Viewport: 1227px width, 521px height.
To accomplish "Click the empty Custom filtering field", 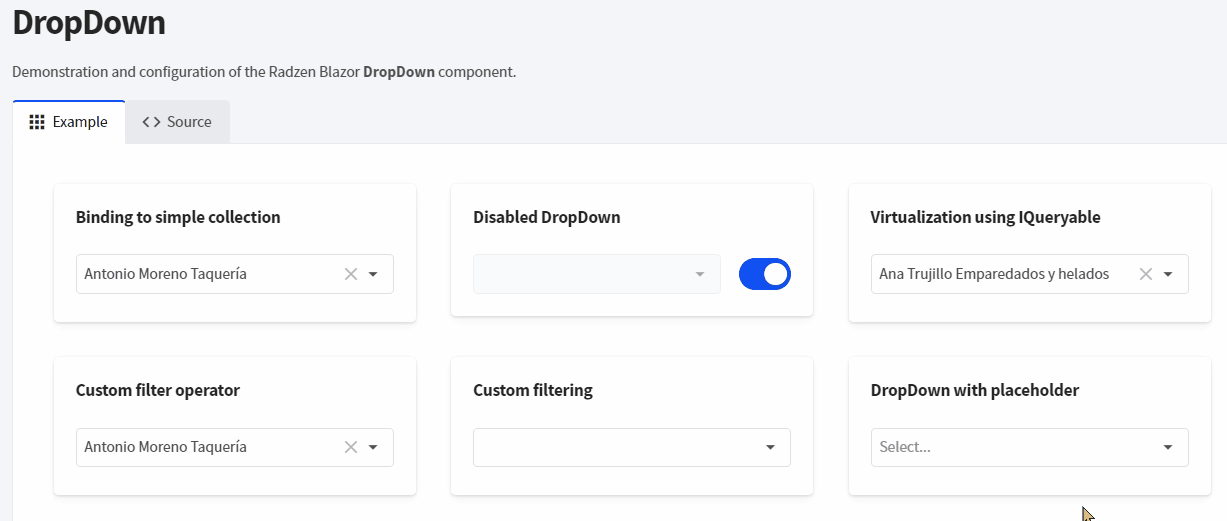I will (x=615, y=447).
